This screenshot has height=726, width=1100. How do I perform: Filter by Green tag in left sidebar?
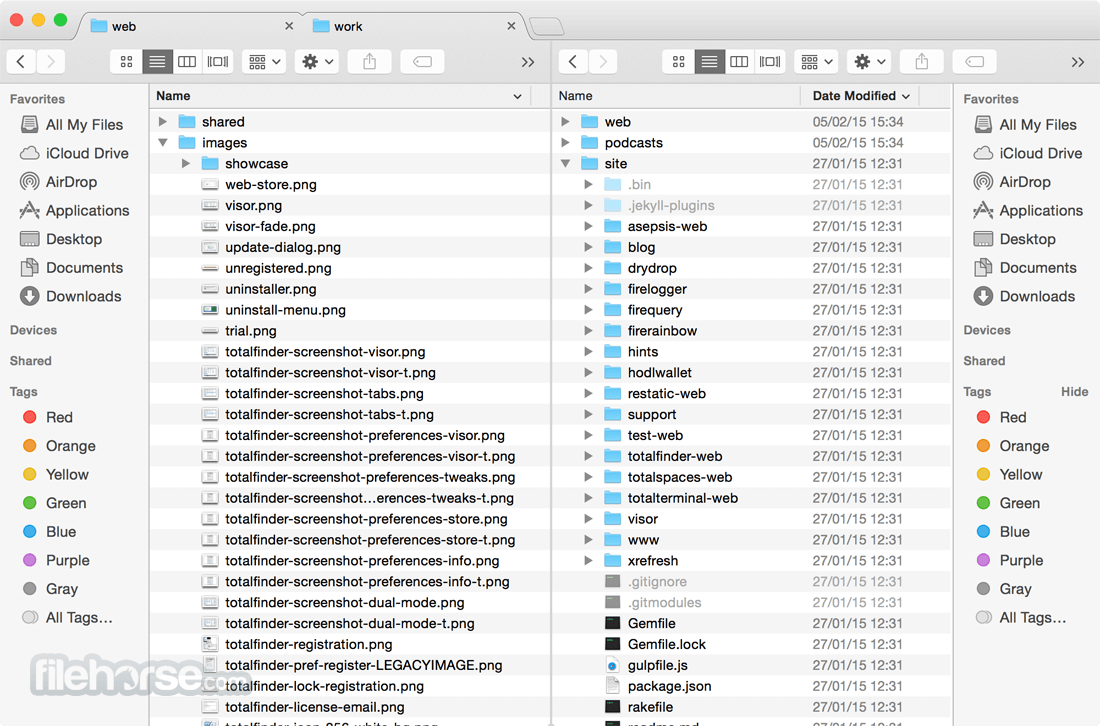55,503
